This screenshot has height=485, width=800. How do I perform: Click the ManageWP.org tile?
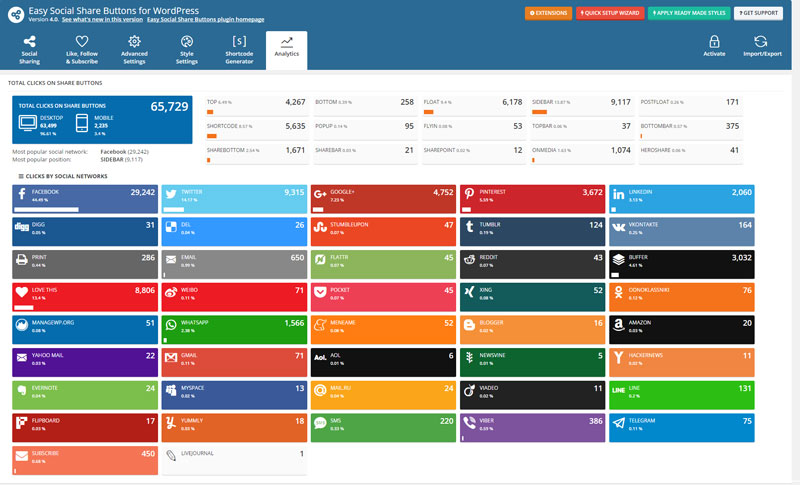(x=85, y=330)
